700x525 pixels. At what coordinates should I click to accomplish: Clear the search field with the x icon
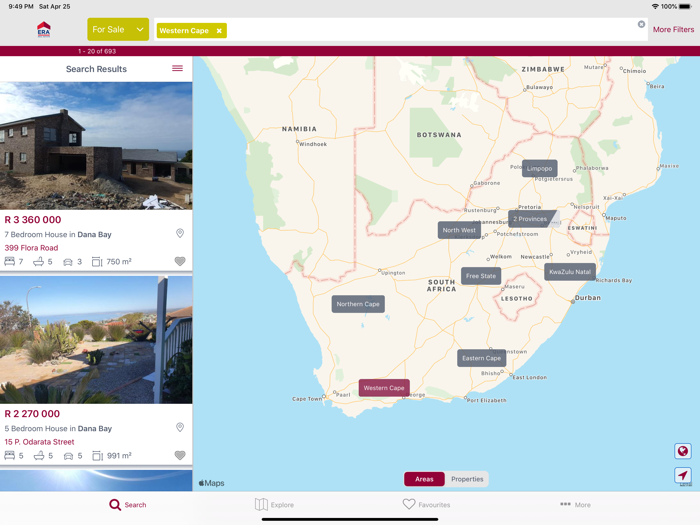pyautogui.click(x=641, y=24)
